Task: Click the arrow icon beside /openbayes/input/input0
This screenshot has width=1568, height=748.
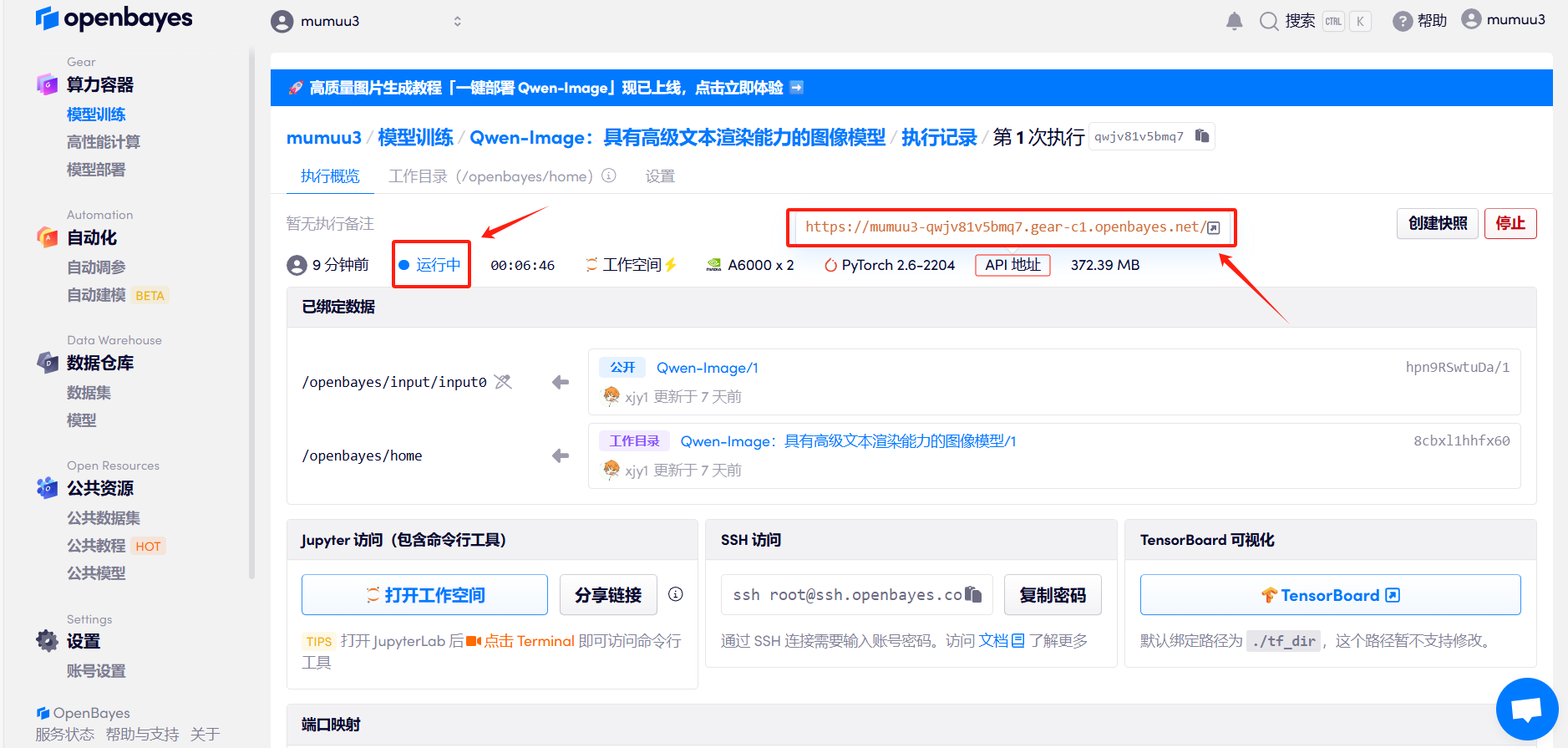Action: [x=561, y=382]
